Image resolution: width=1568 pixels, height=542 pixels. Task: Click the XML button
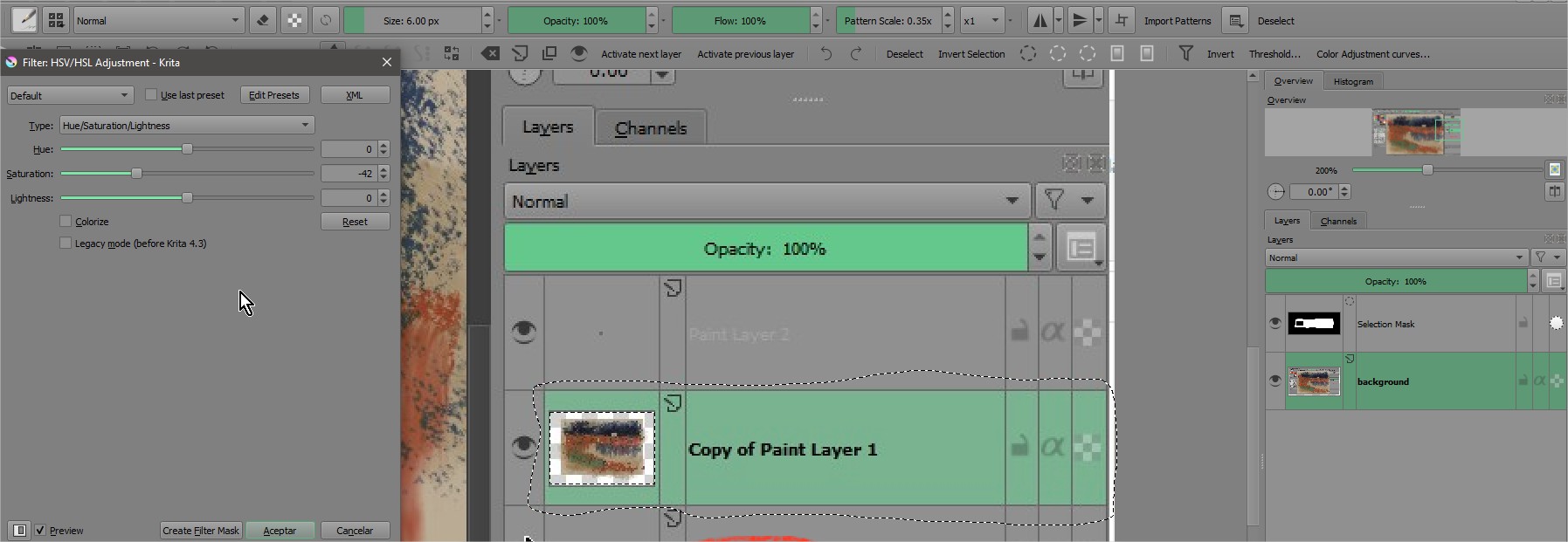click(355, 95)
